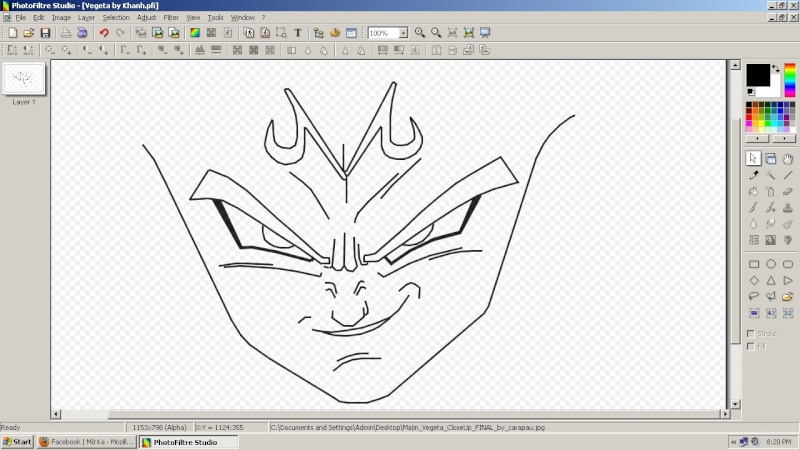This screenshot has height=450, width=800.
Task: Enable the Fill checkbox
Action: coord(751,346)
